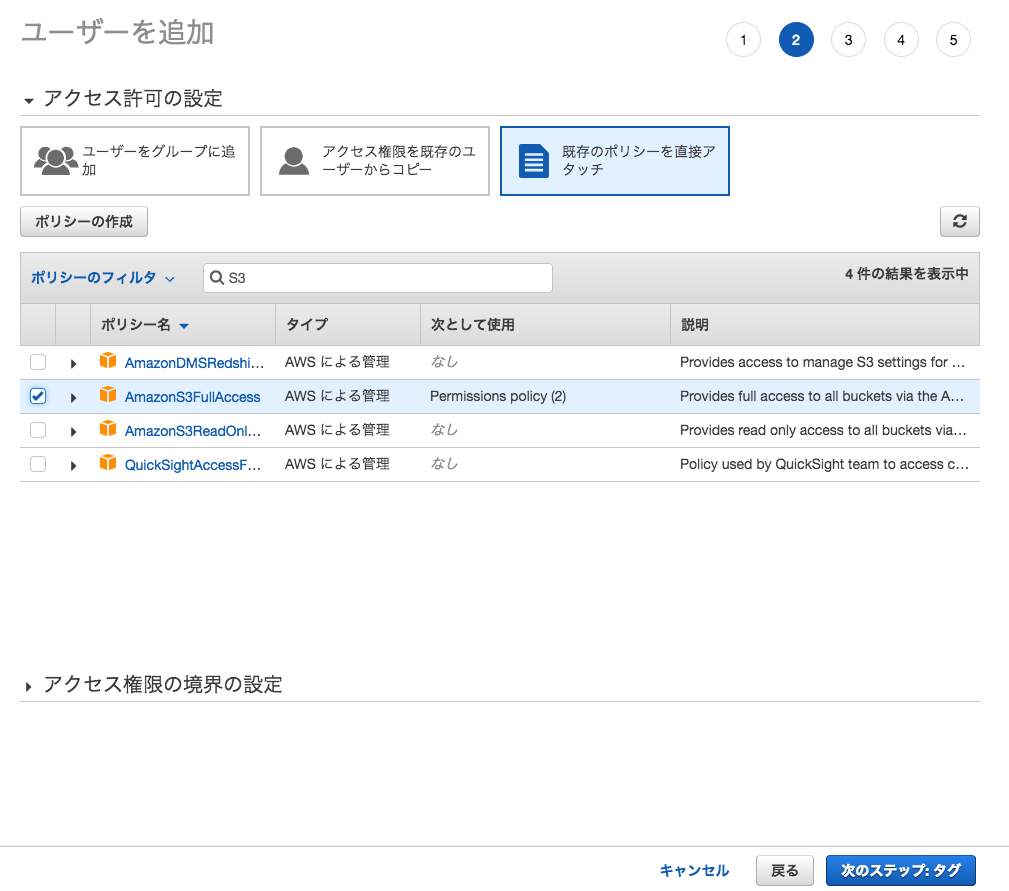Click the refresh policy list icon
Screen dimensions: 1009x891
pyautogui.click(x=959, y=221)
